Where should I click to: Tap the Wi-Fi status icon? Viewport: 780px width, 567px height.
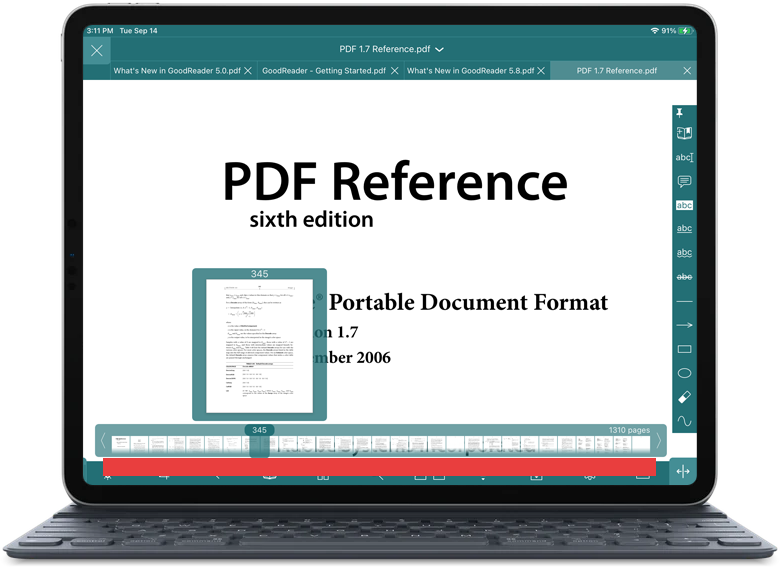[654, 31]
